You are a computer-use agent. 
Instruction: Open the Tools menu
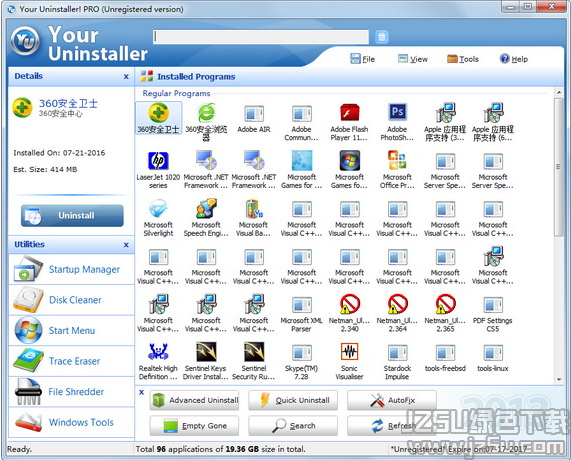[x=462, y=59]
